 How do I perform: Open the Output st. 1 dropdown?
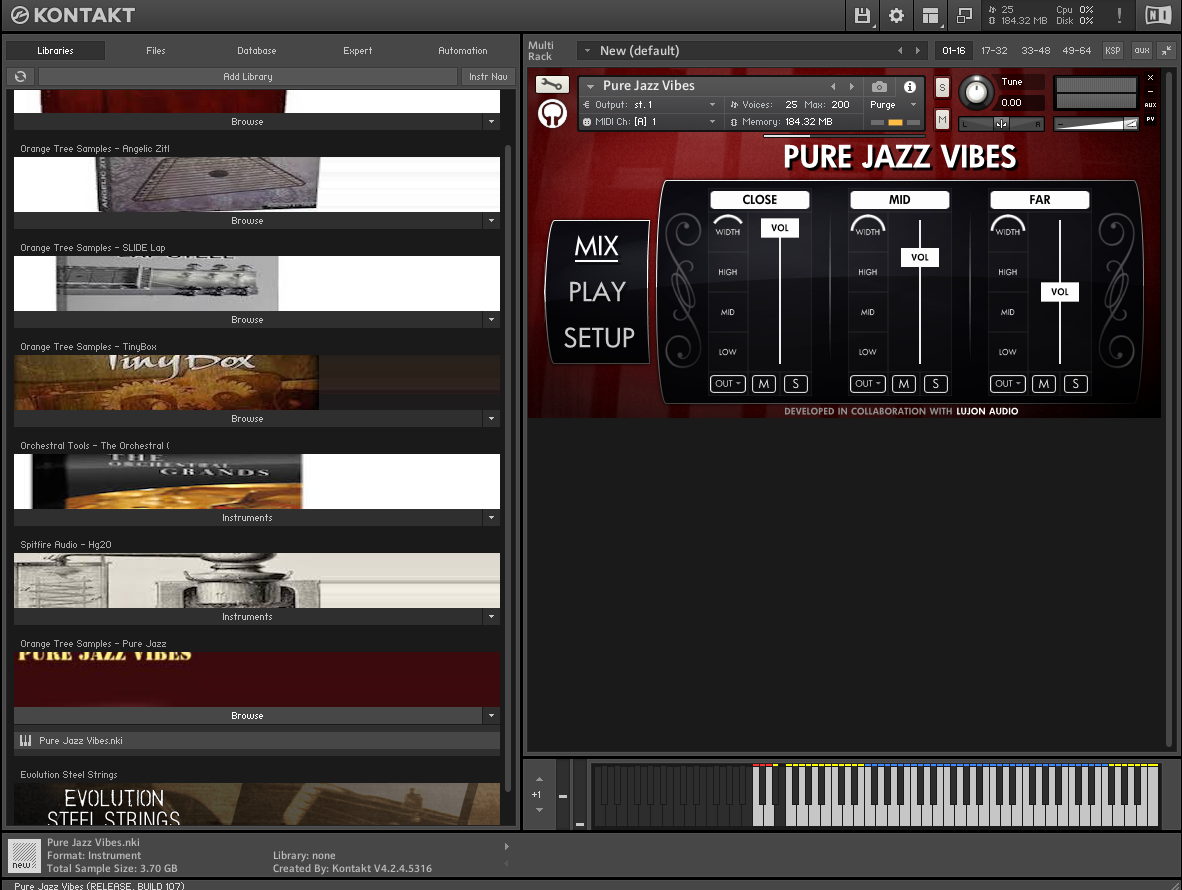(712, 105)
